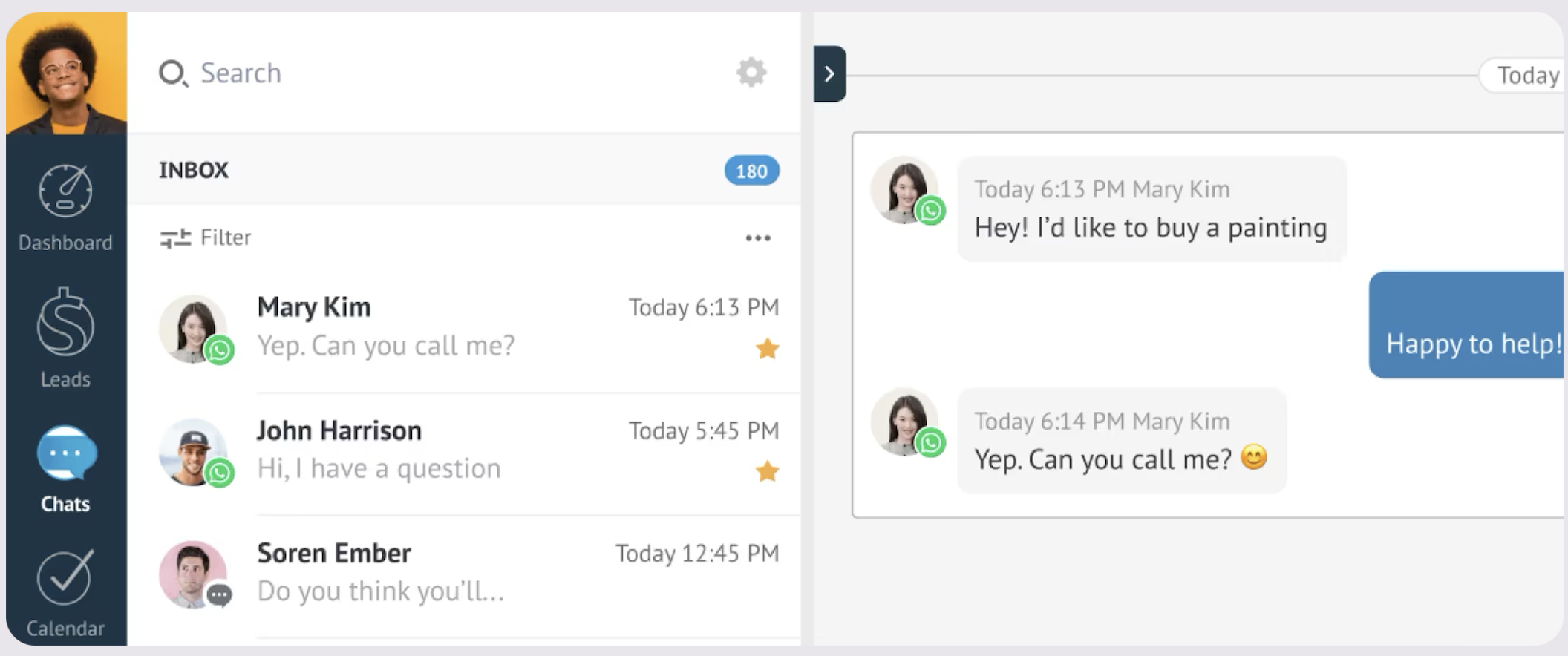
Task: Click the search magnifier icon
Action: pos(173,73)
